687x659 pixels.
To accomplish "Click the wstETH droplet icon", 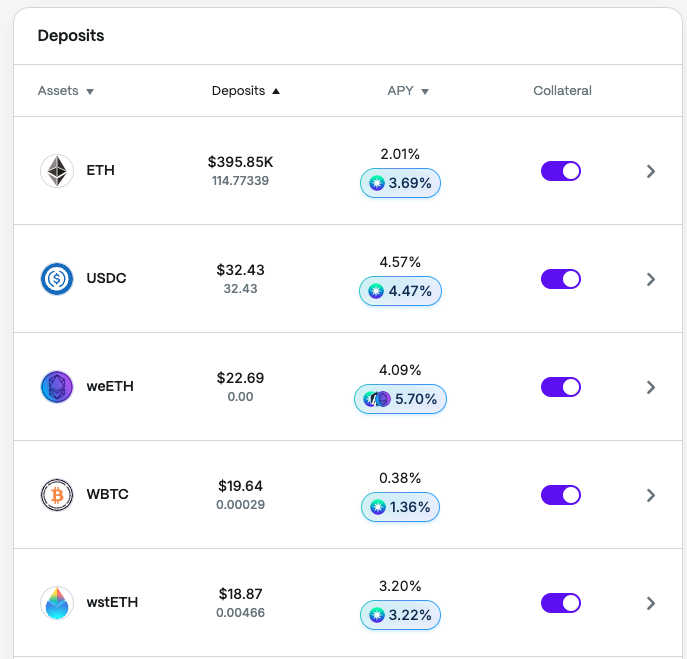I will click(x=57, y=603).
